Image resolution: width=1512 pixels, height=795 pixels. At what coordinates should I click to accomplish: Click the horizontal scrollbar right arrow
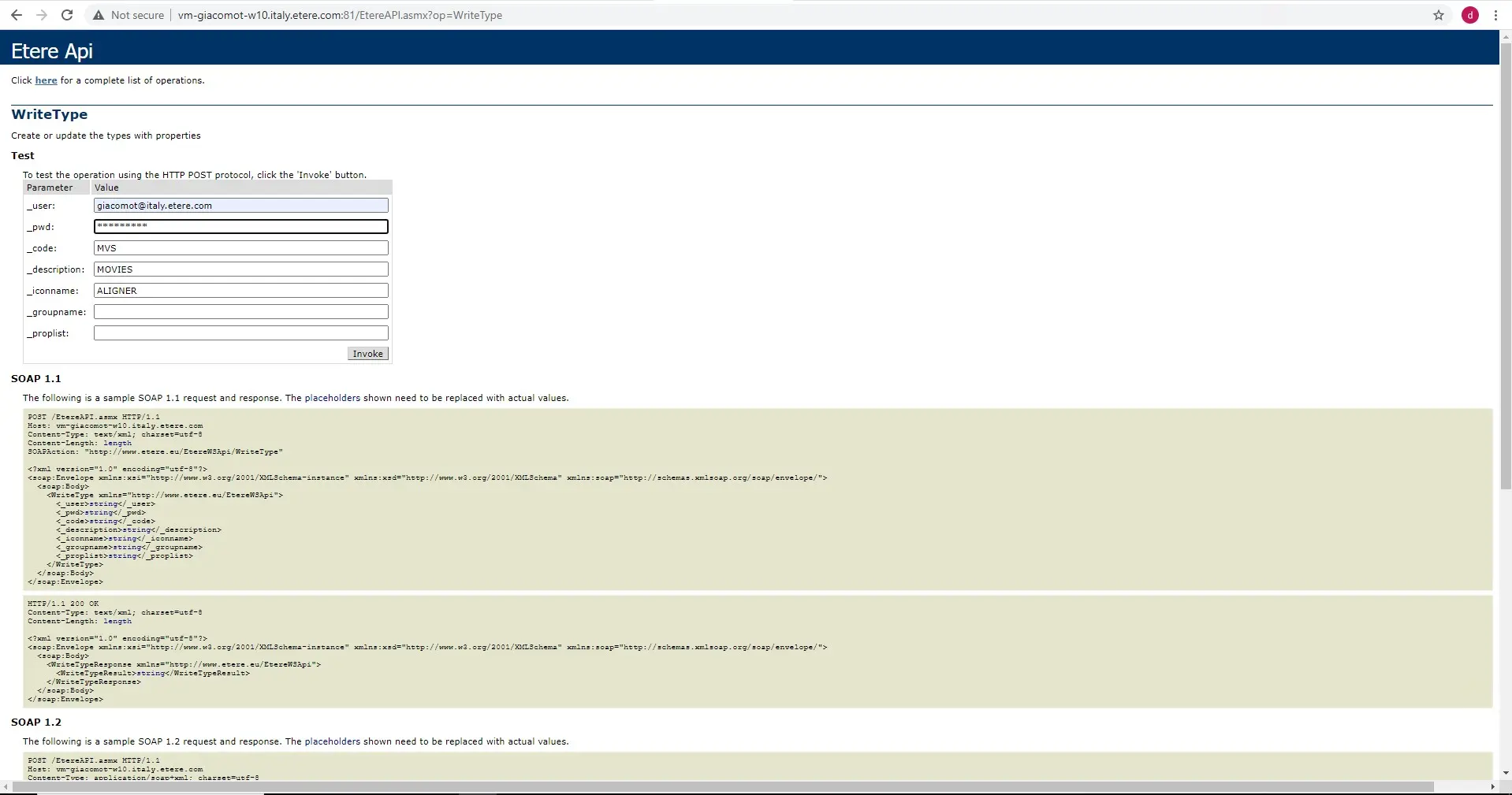pos(1492,787)
